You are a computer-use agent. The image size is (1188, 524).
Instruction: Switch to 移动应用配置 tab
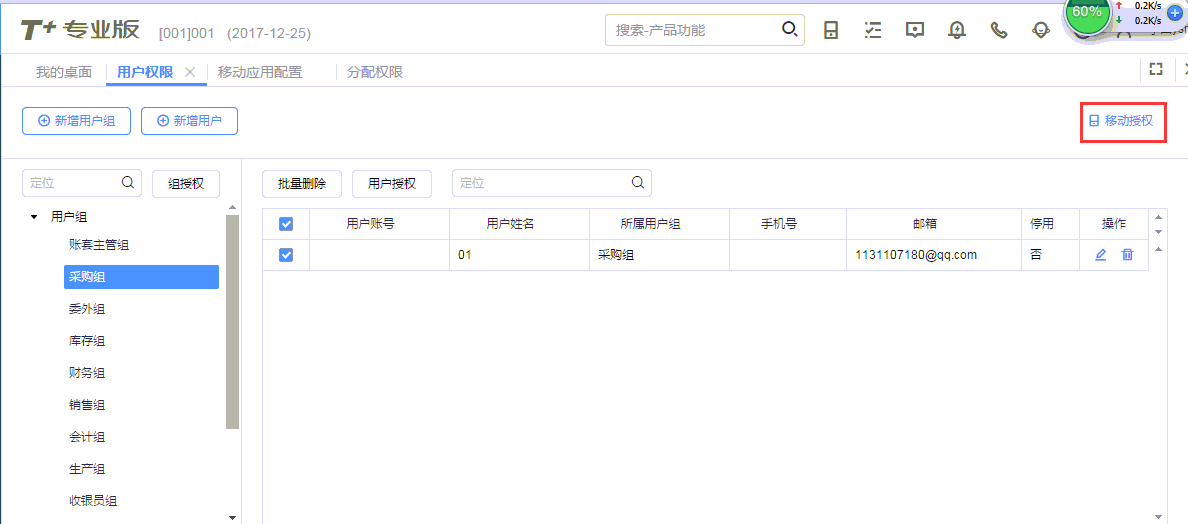(260, 73)
